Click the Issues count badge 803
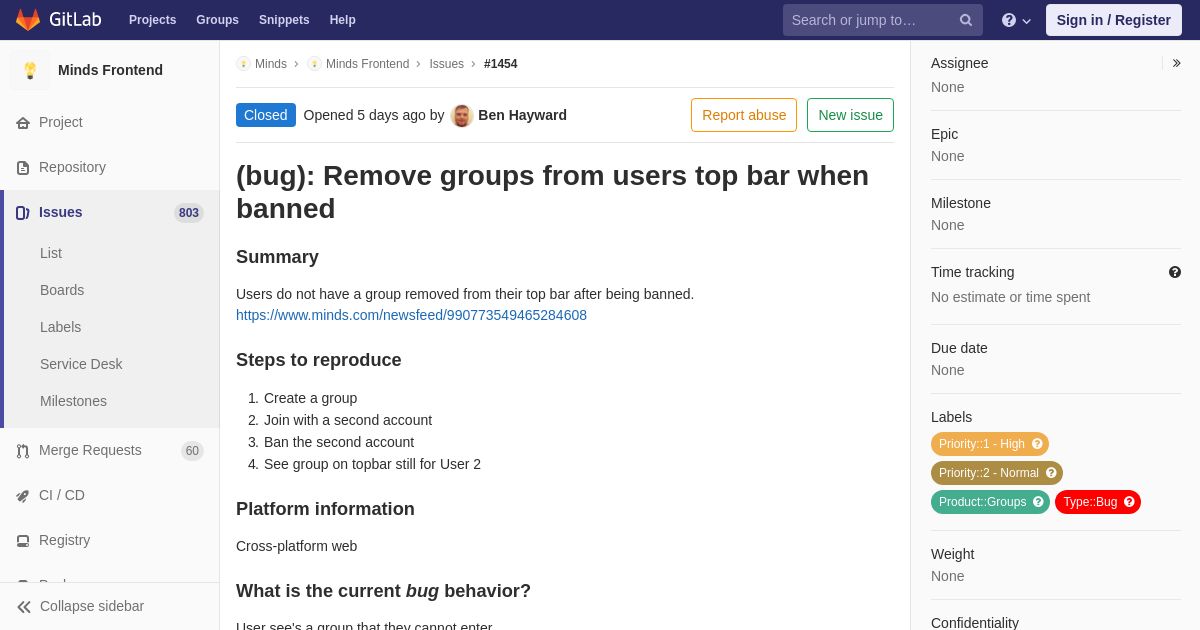This screenshot has width=1200, height=630. [x=189, y=213]
